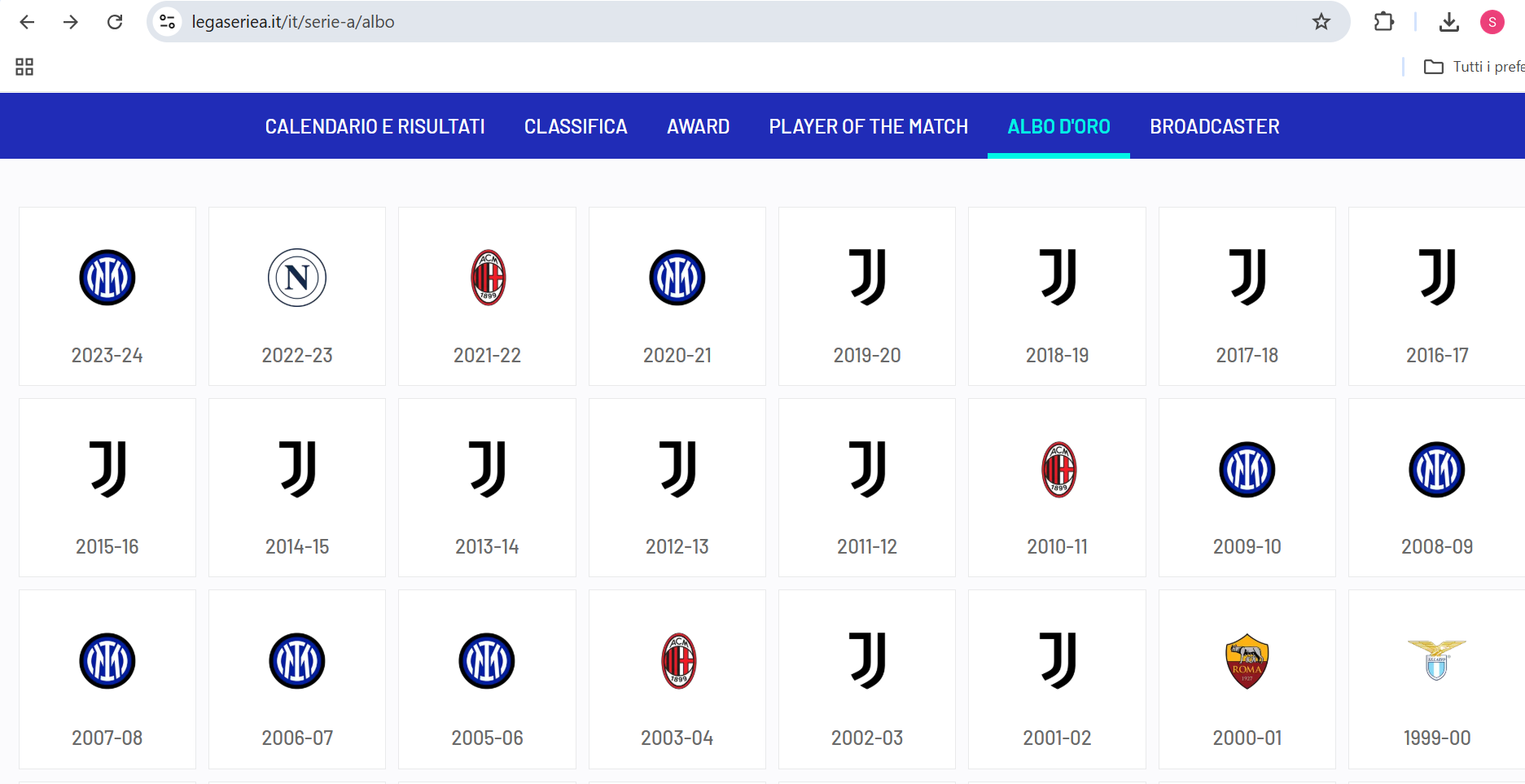Go forward to the next page
The image size is (1525, 784).
[71, 22]
